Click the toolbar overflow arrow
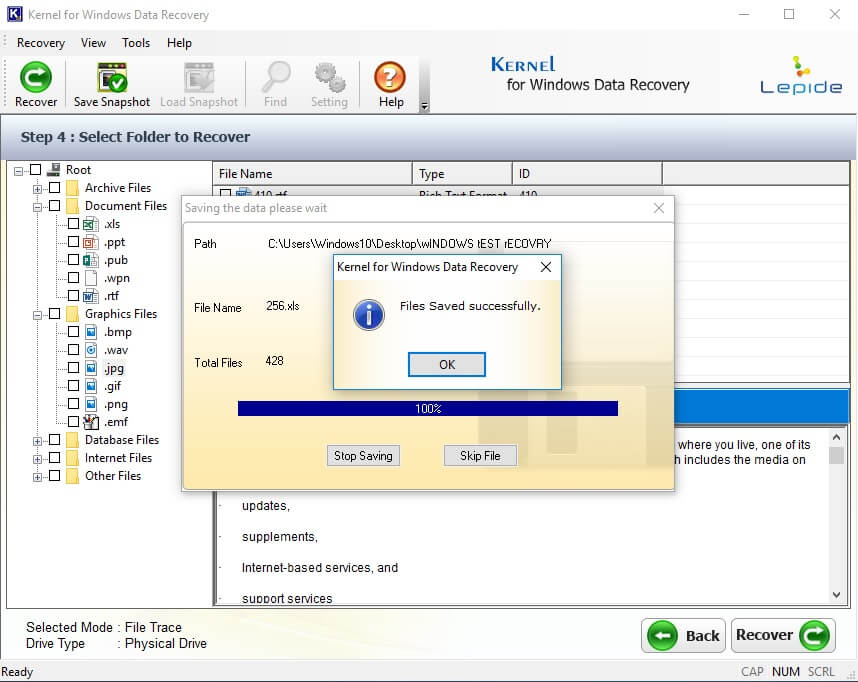858x682 pixels. click(x=424, y=106)
